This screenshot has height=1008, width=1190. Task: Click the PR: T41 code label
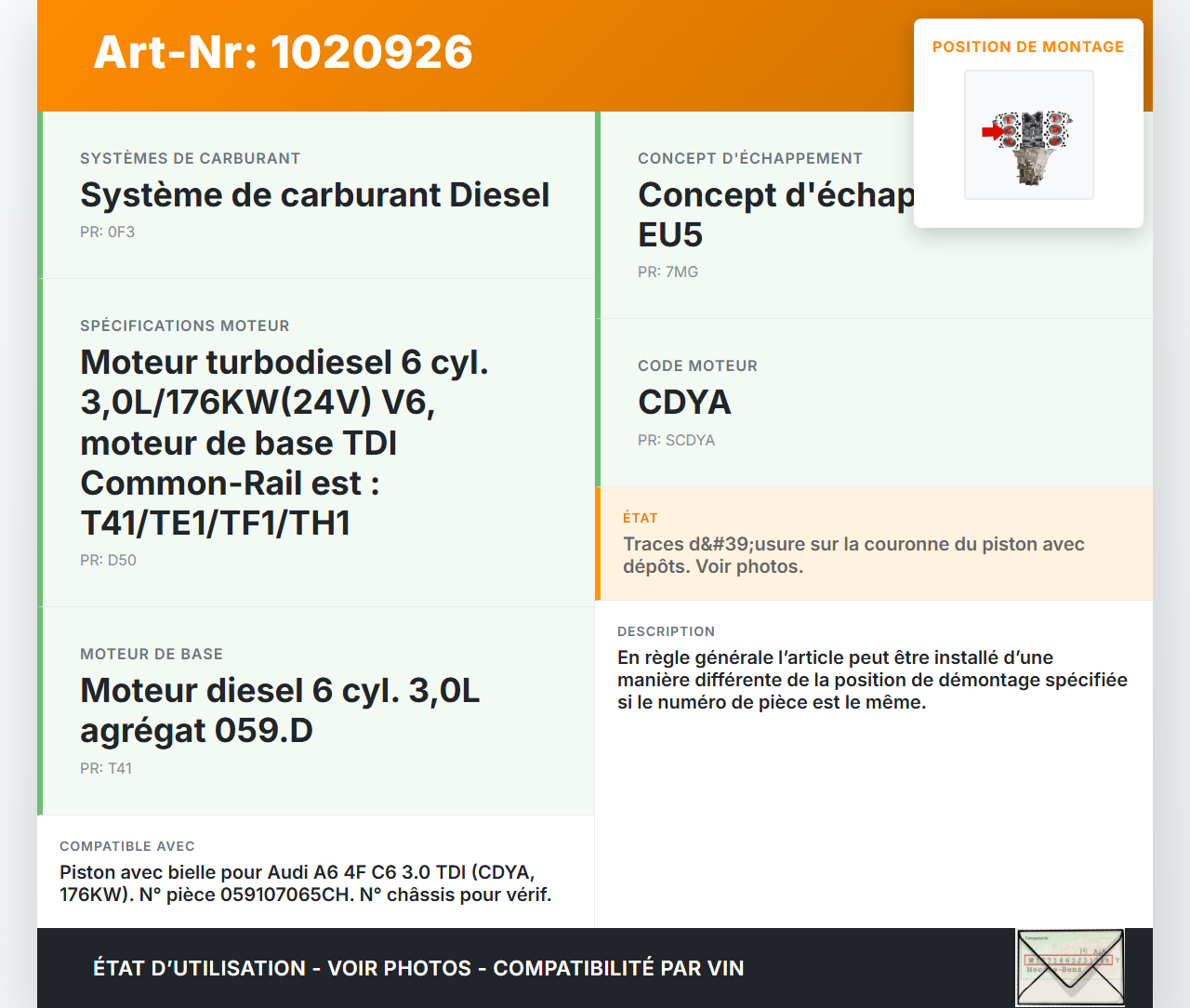pyautogui.click(x=106, y=769)
